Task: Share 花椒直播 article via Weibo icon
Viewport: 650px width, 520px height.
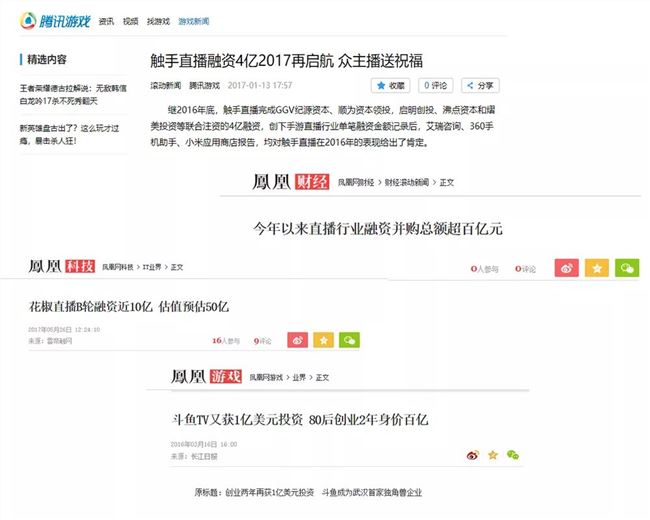Action: coord(298,340)
